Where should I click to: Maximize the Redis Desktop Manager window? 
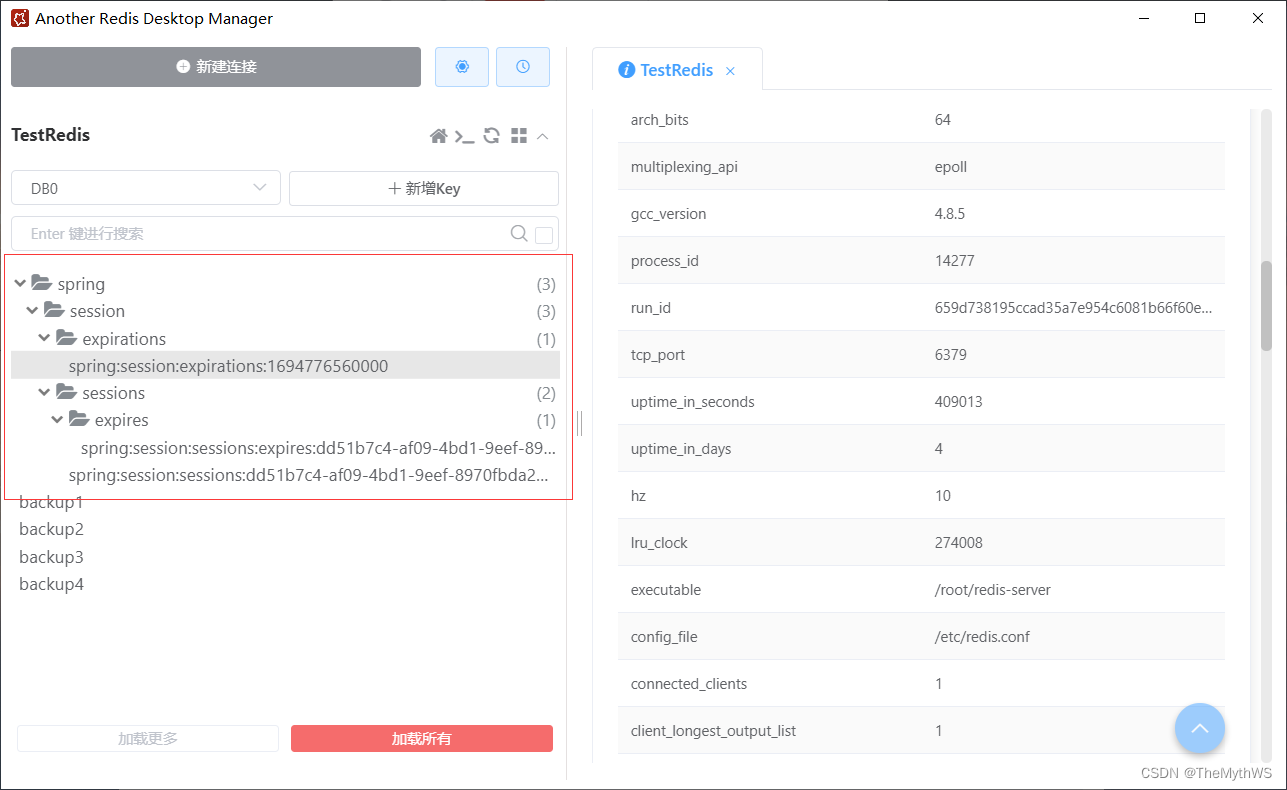[x=1200, y=18]
